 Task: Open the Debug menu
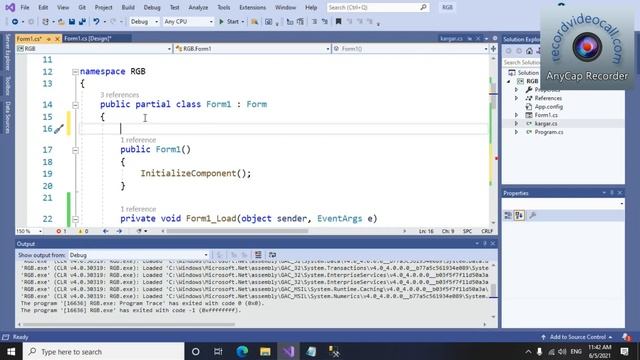152,7
